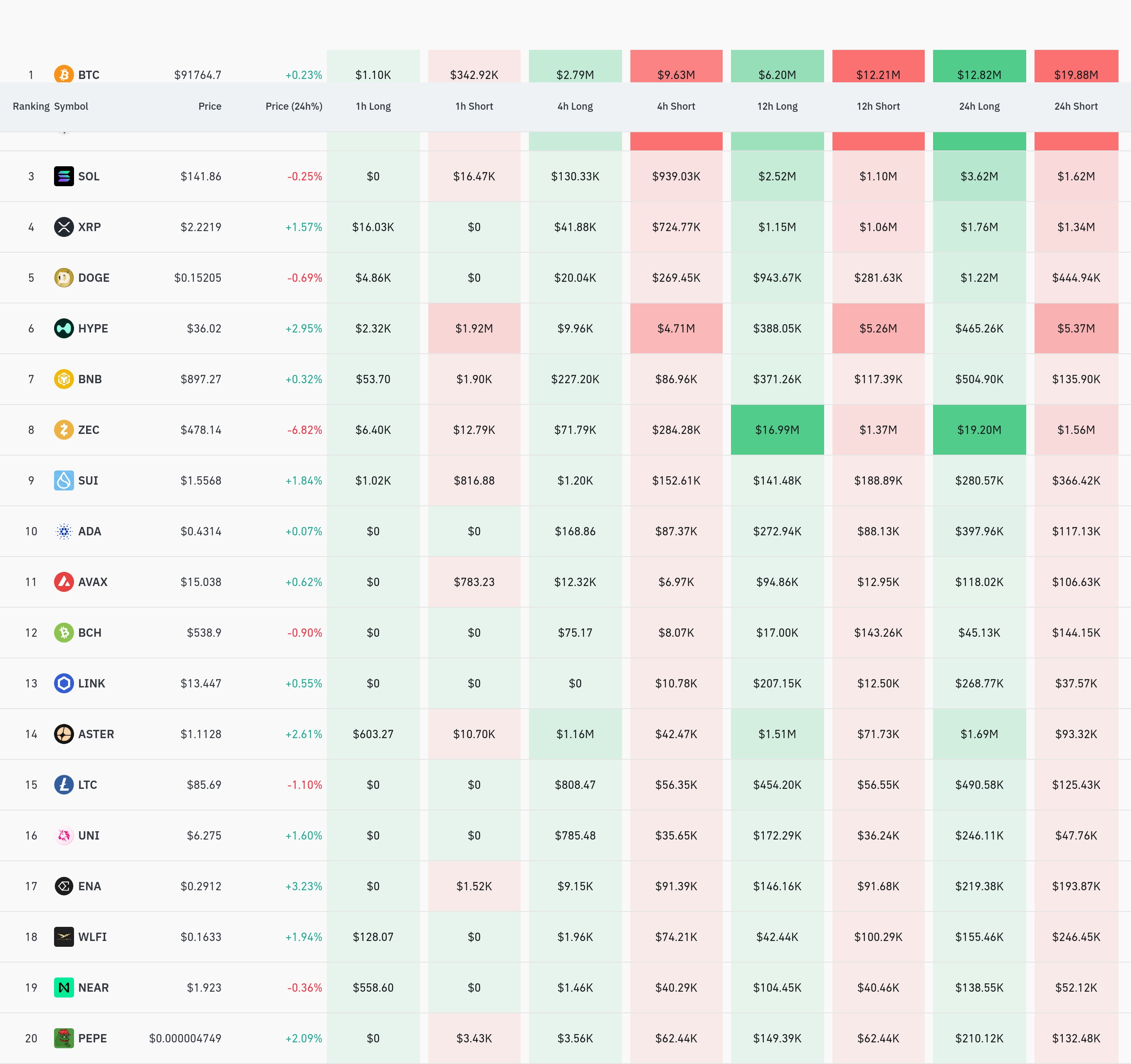Click the XRP coin icon
The height and width of the screenshot is (1064, 1131).
(64, 227)
